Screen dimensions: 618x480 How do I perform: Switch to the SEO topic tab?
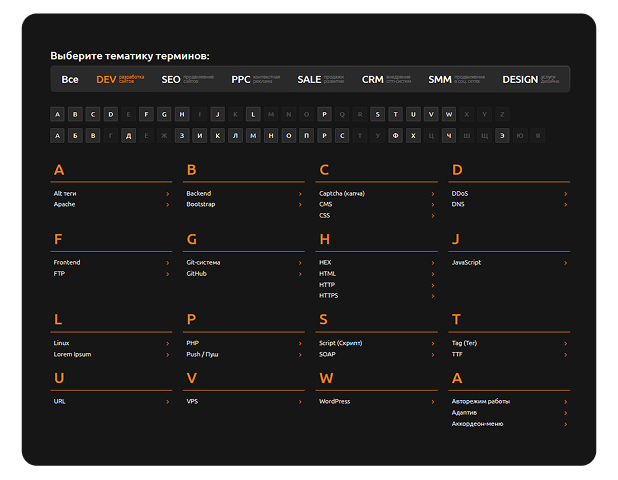tap(171, 79)
